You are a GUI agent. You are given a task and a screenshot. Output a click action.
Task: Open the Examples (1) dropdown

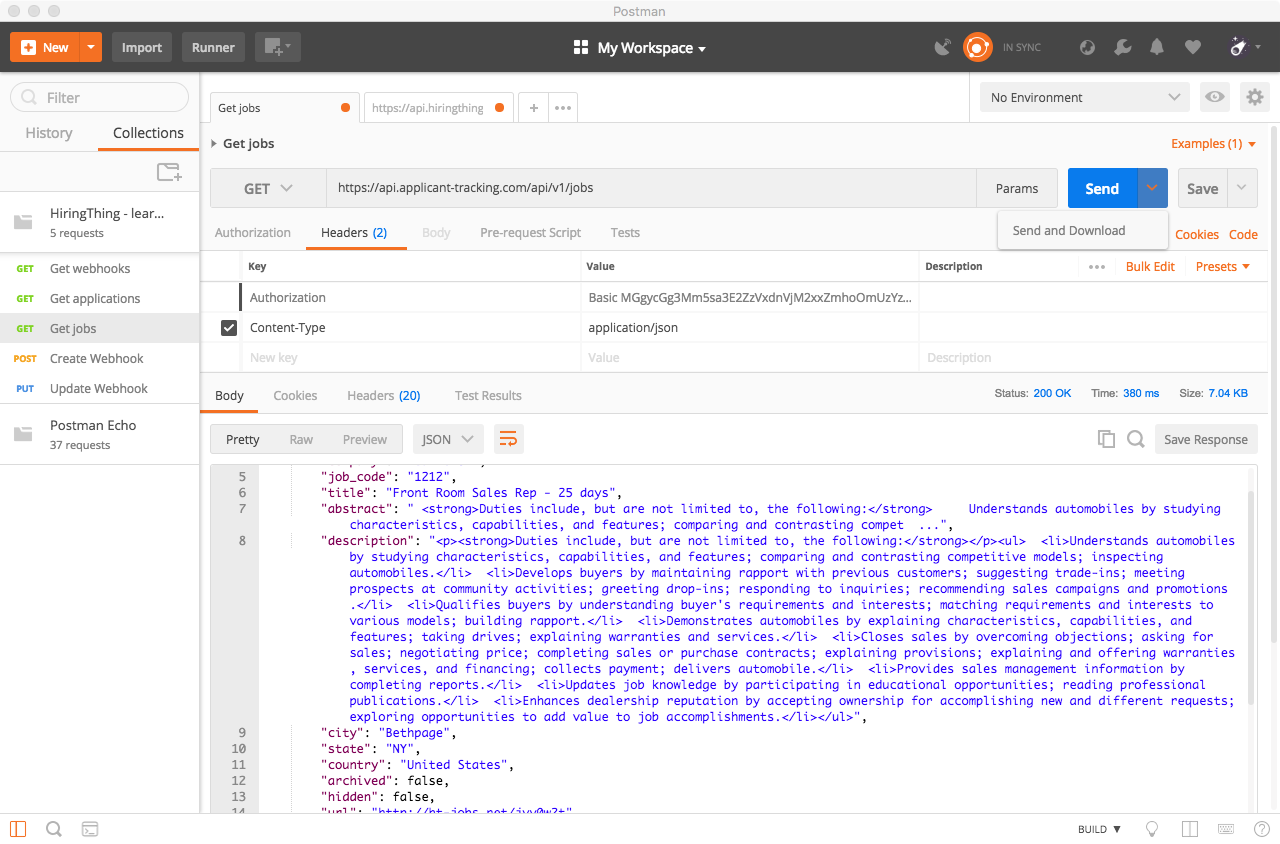(x=1213, y=144)
